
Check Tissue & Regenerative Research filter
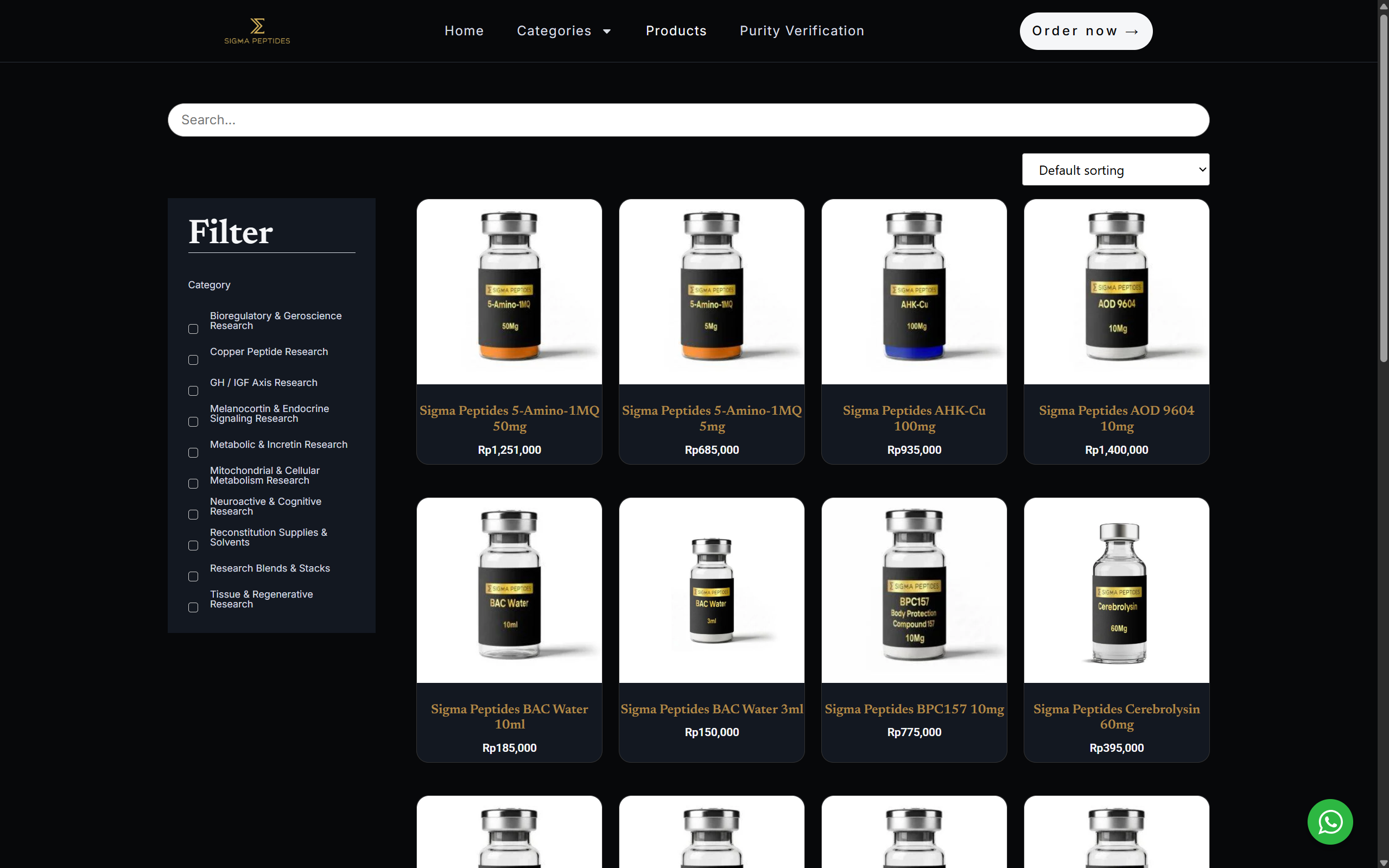click(193, 607)
